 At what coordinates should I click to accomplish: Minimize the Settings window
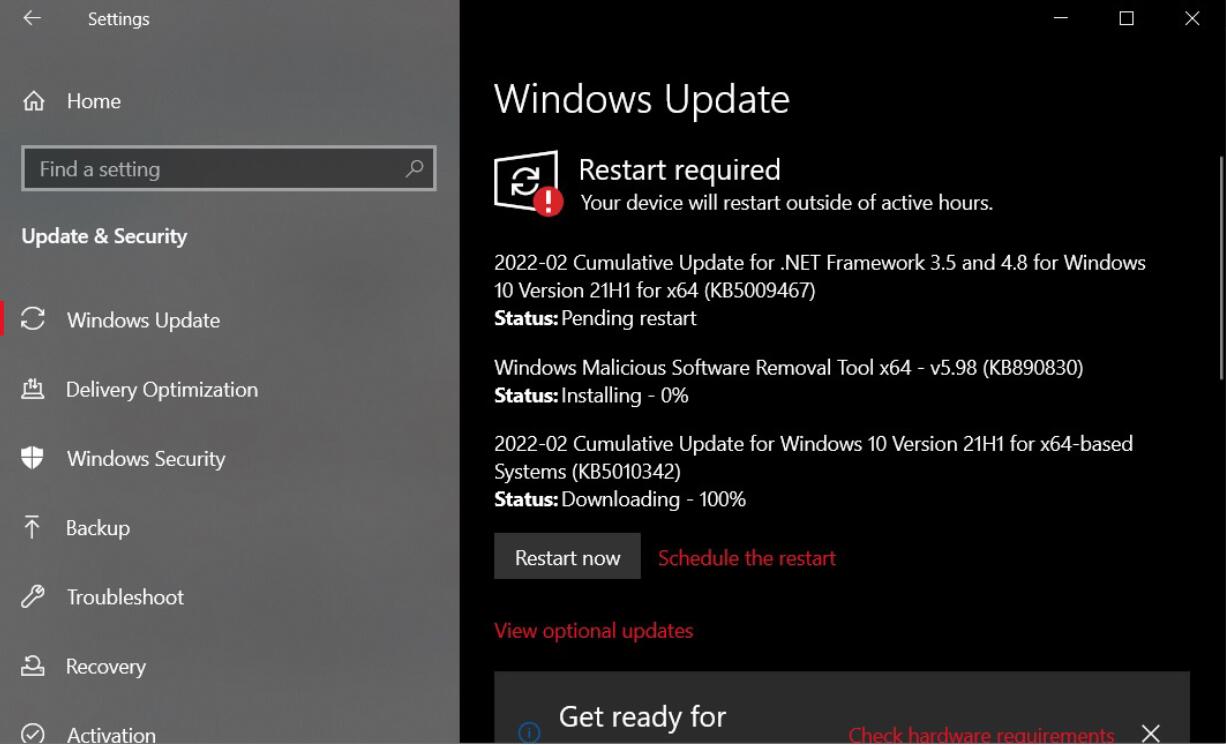(1061, 18)
